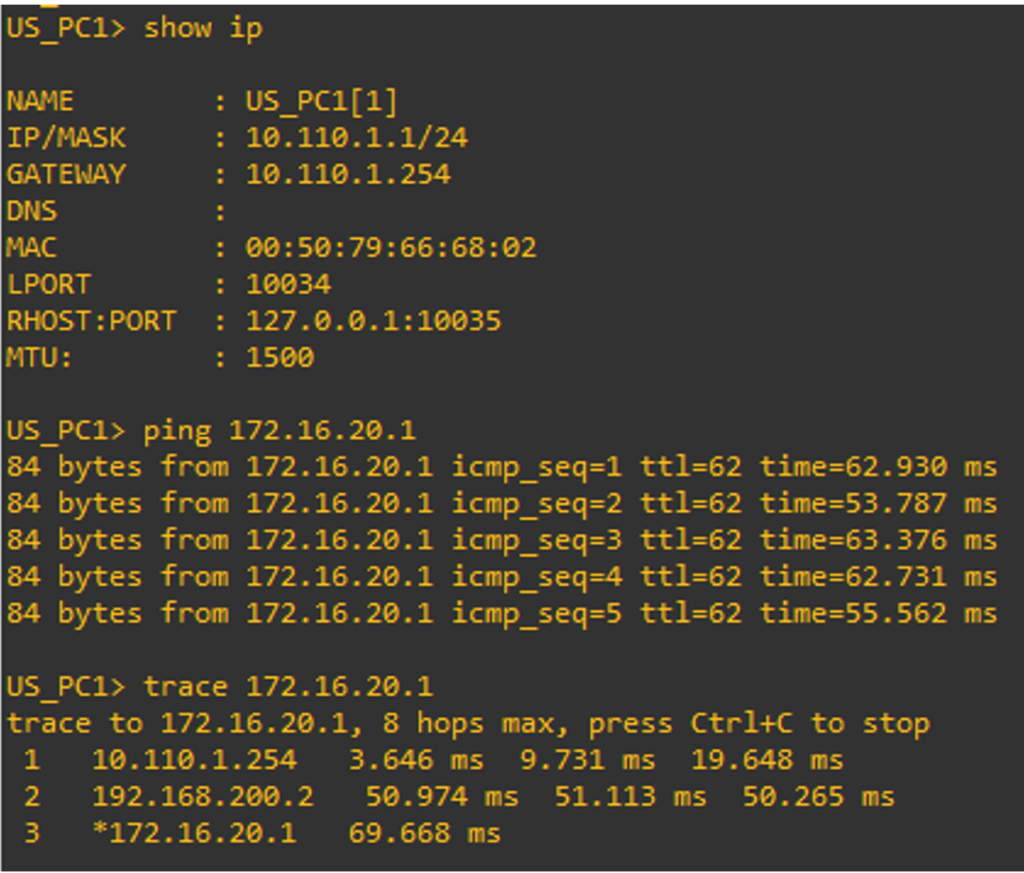The height and width of the screenshot is (873, 1024).
Task: Click trace hop 1 address 10.110.1.254
Action: (x=194, y=760)
